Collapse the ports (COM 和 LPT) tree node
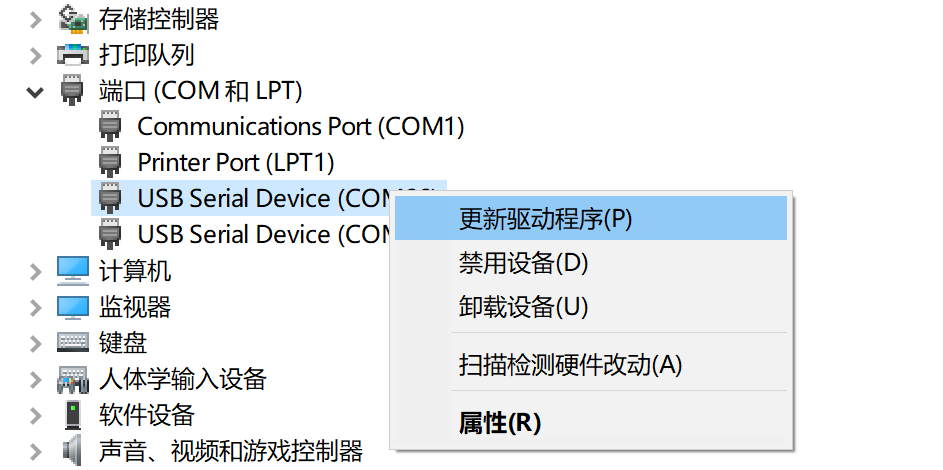The height and width of the screenshot is (470, 943). click(35, 92)
